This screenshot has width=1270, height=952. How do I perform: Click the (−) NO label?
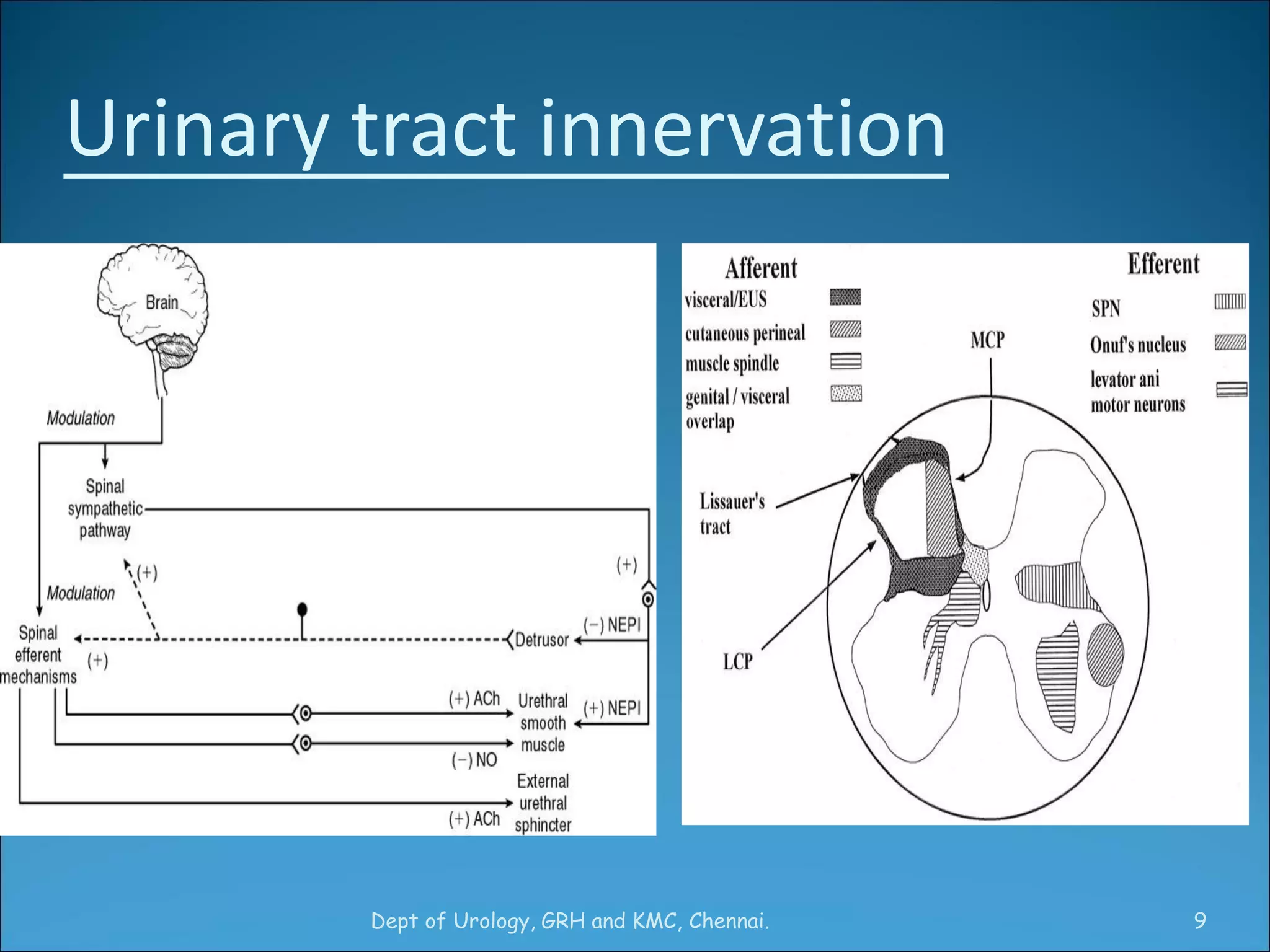pyautogui.click(x=474, y=760)
